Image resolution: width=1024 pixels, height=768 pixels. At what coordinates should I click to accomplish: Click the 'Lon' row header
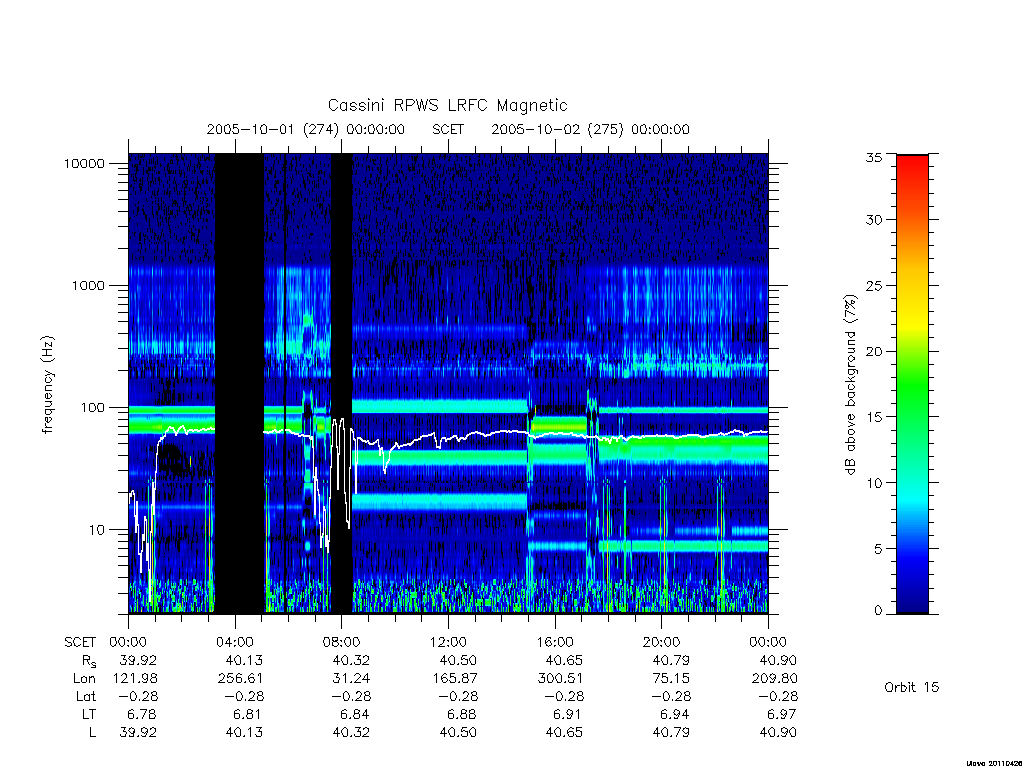84,679
